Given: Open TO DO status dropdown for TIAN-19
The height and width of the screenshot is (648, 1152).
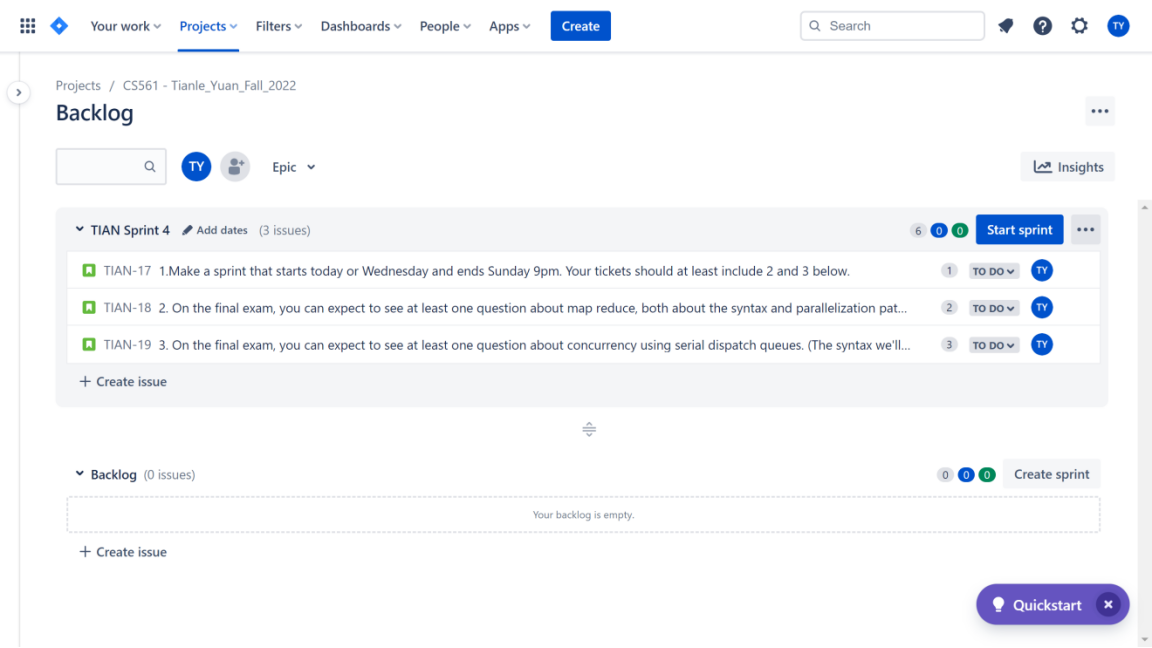Looking at the screenshot, I should coord(993,345).
